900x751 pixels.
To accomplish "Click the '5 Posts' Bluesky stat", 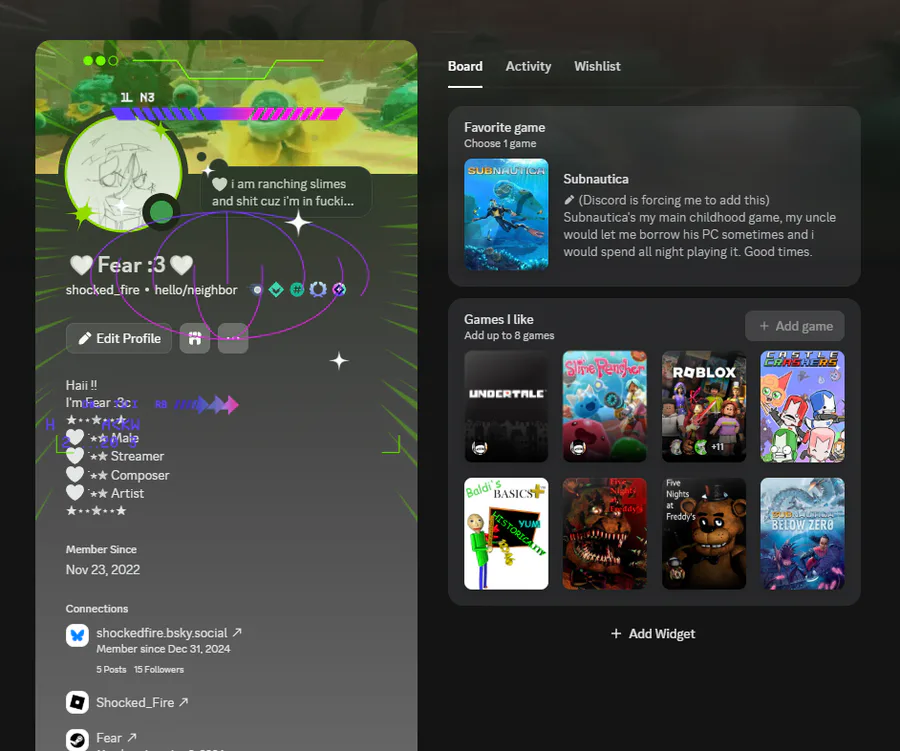I will tap(111, 669).
